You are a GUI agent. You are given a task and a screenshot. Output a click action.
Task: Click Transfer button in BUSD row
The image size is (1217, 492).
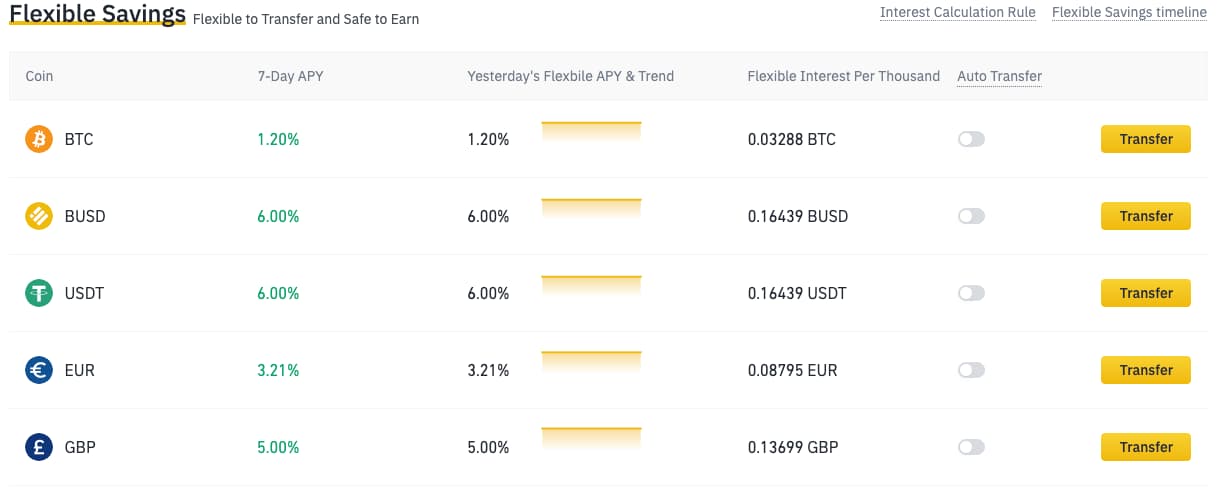point(1146,216)
